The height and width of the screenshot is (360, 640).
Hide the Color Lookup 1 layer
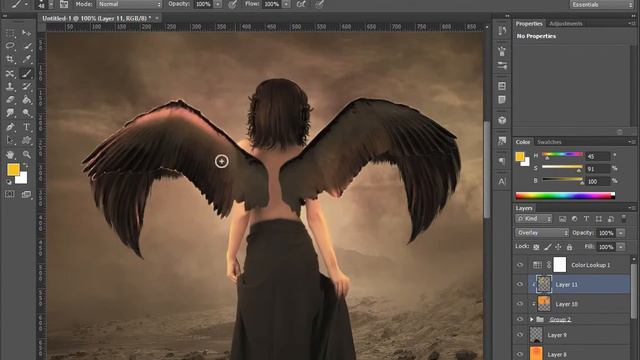pyautogui.click(x=520, y=265)
